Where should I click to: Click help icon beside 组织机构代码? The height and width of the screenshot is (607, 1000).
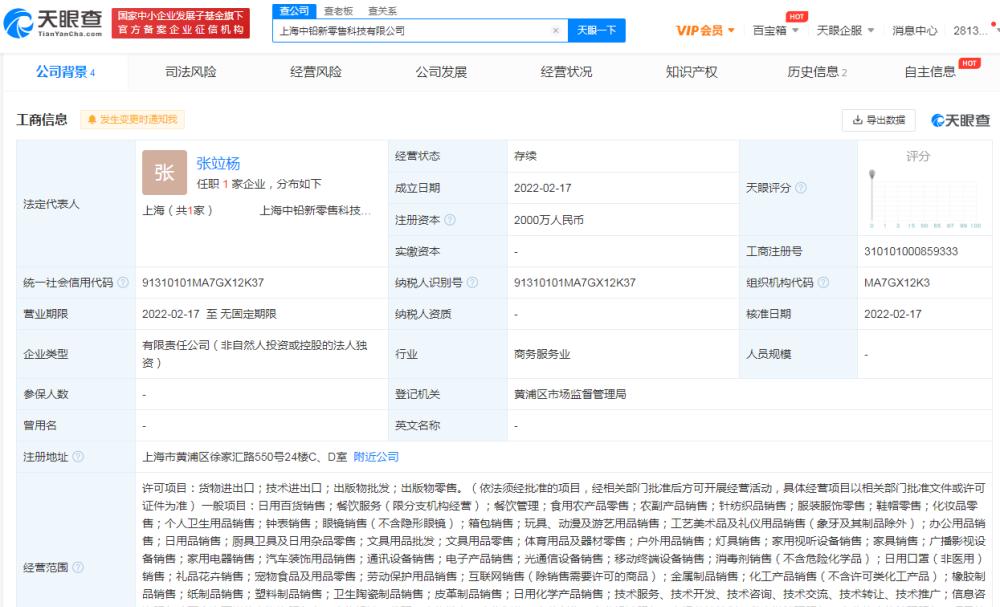823,282
